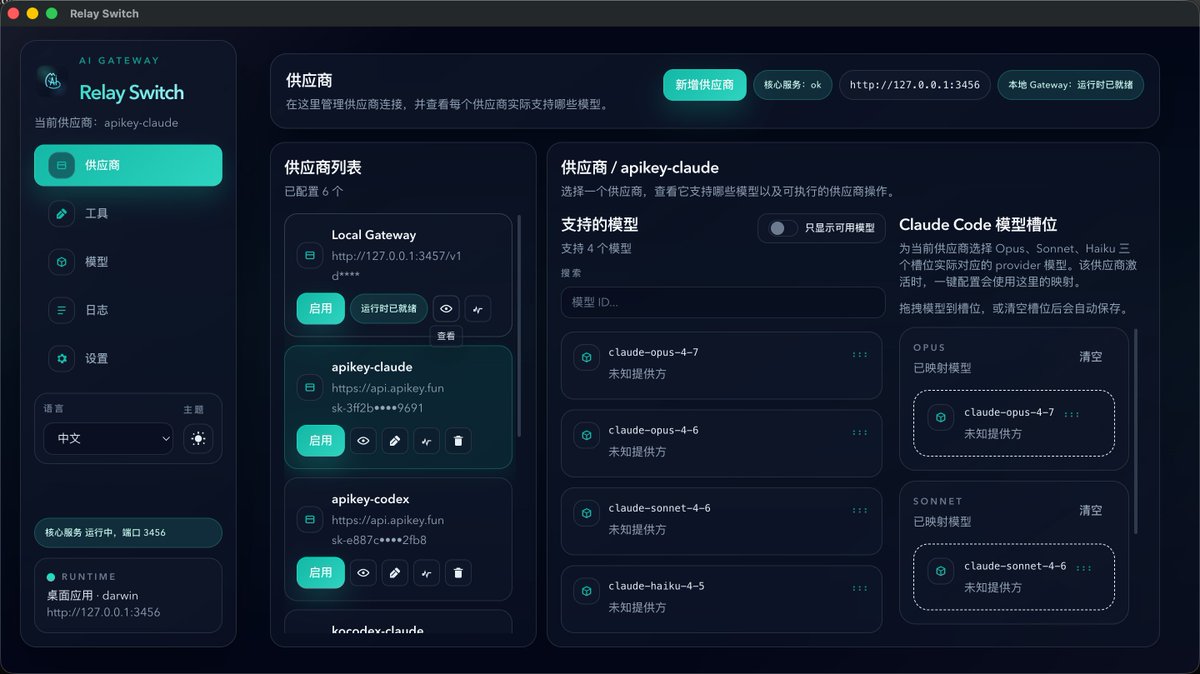Viewport: 1200px width, 674px height.
Task: Click drag handle in the SONNET slot
Action: point(1084,568)
